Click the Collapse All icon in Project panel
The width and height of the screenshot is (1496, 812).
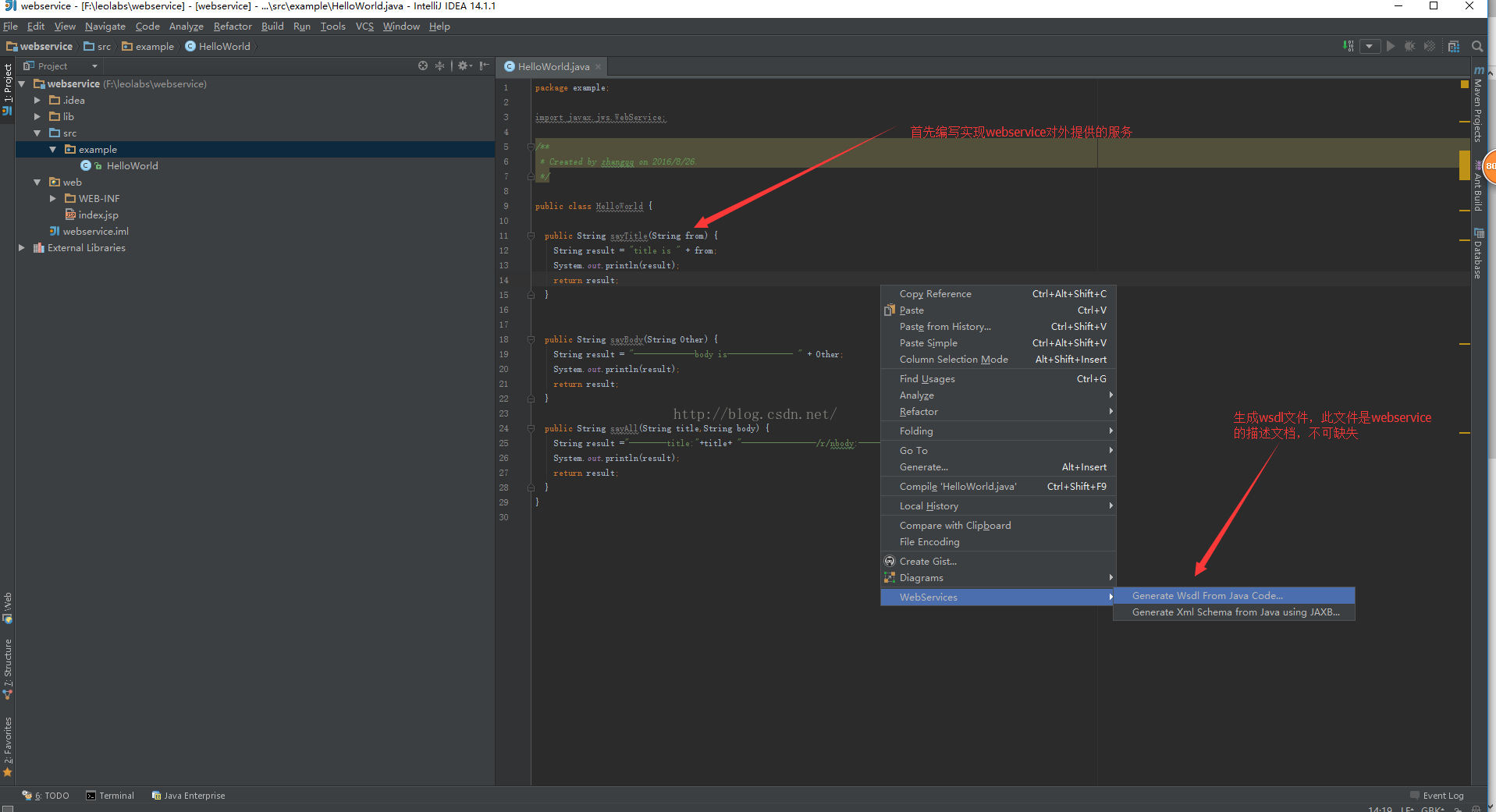[x=440, y=66]
